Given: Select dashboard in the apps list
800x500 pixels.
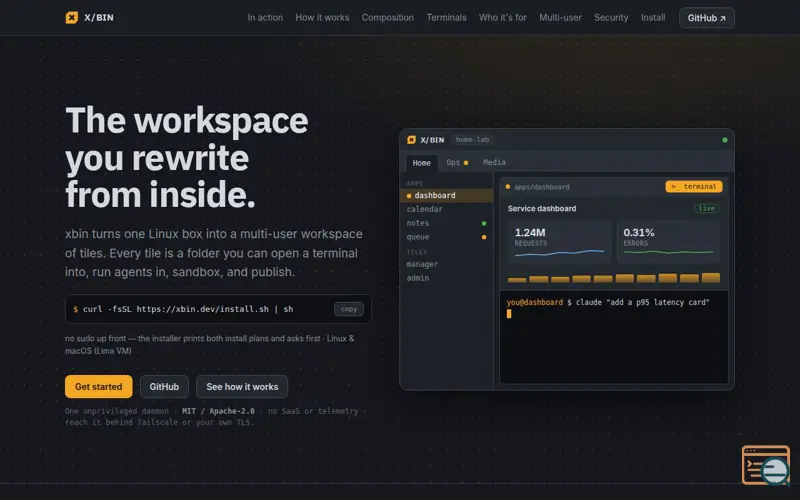Looking at the screenshot, I should click(446, 195).
